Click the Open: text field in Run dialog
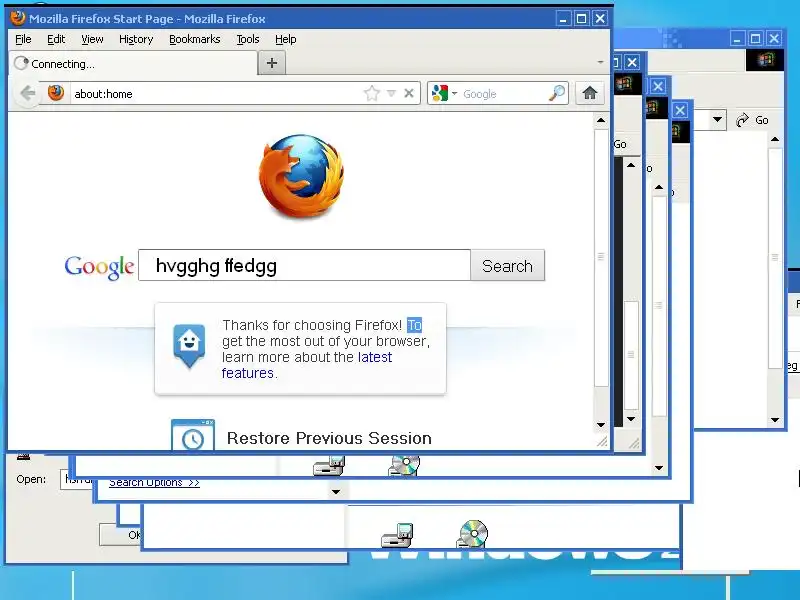 [76, 480]
